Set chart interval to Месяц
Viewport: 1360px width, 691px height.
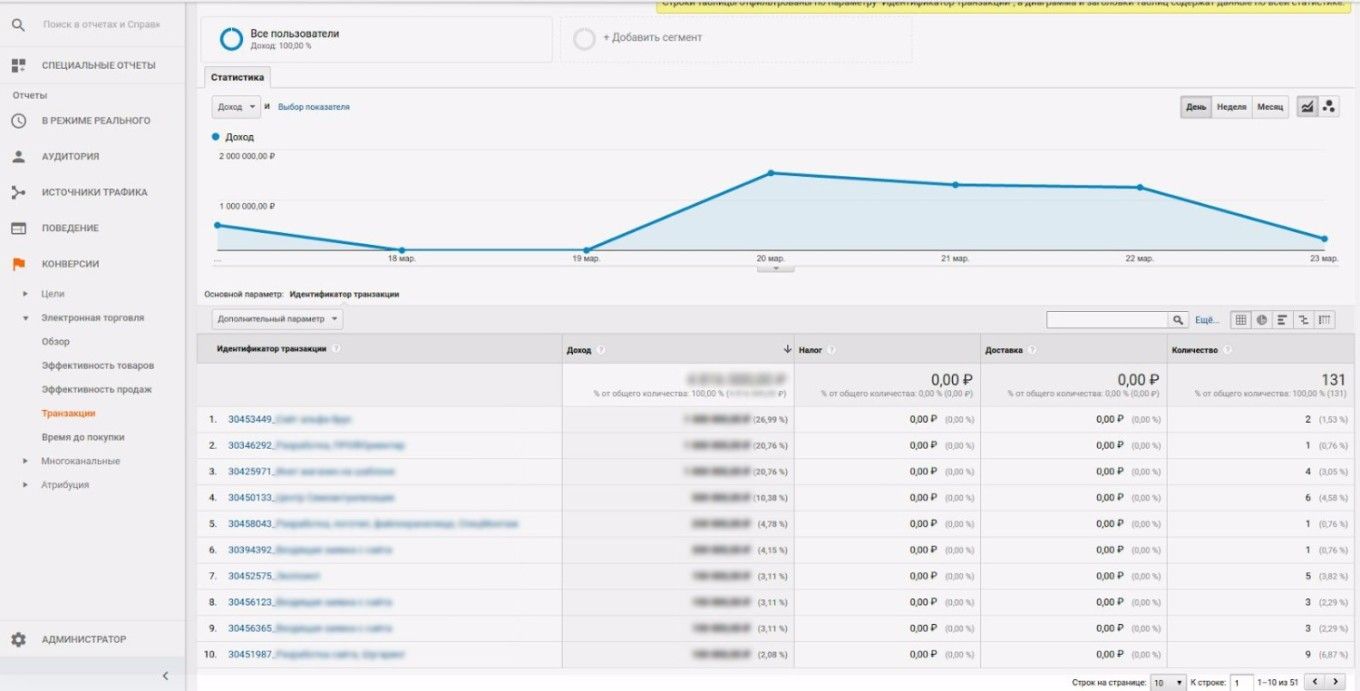[x=1270, y=107]
